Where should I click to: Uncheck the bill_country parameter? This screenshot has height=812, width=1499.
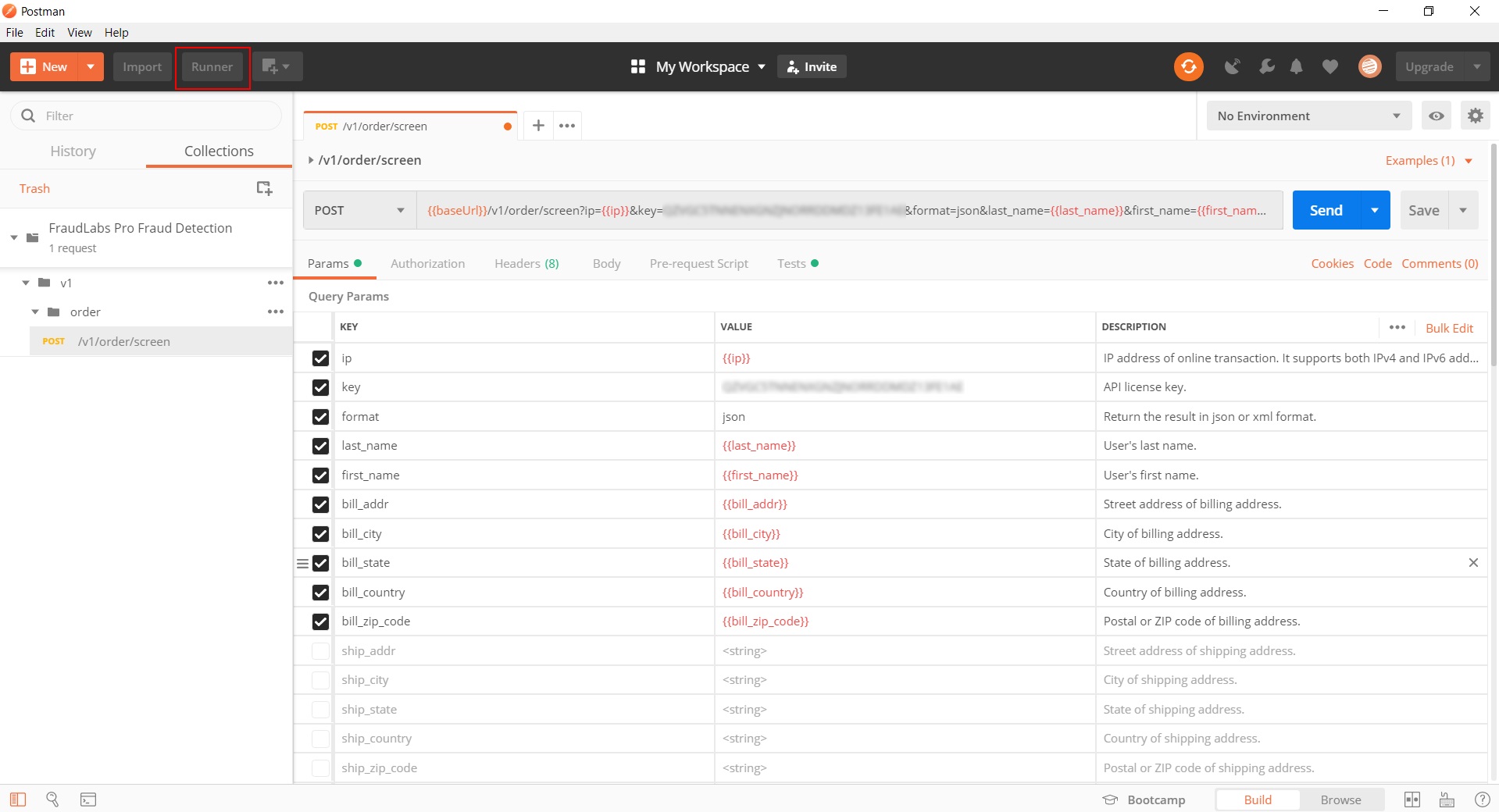[320, 593]
